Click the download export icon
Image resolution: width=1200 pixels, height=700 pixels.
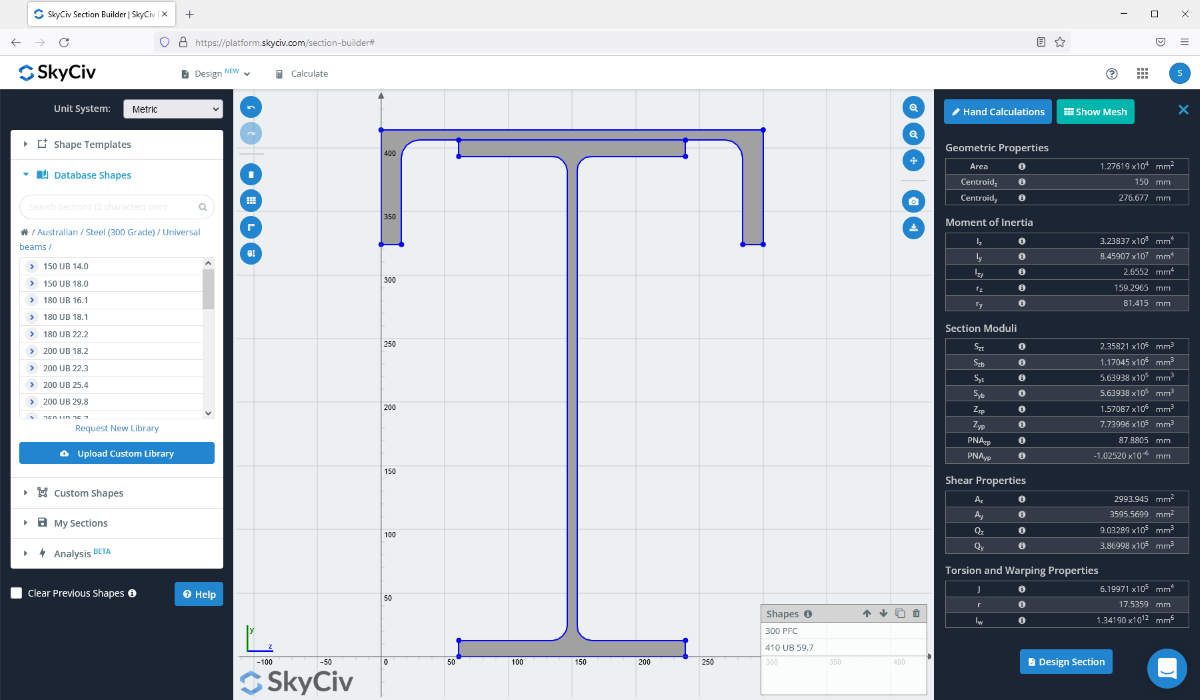tap(913, 228)
